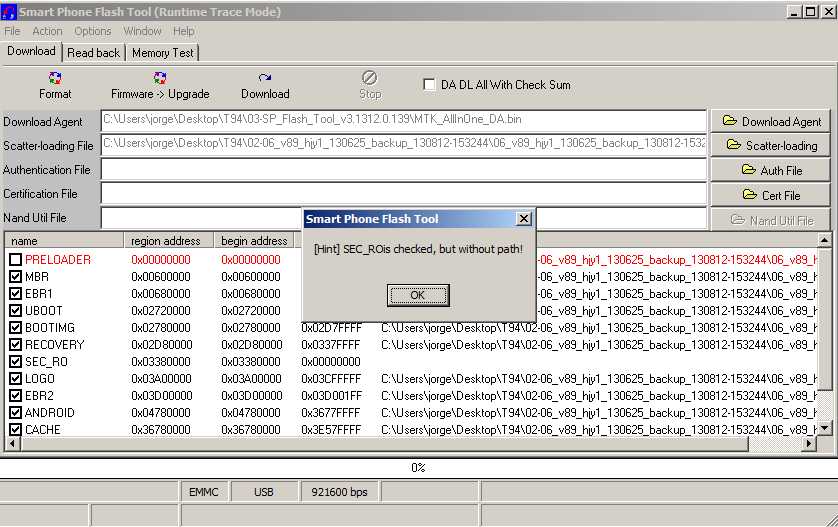Uncheck the EBR1 partition checkbox

pos(15,293)
